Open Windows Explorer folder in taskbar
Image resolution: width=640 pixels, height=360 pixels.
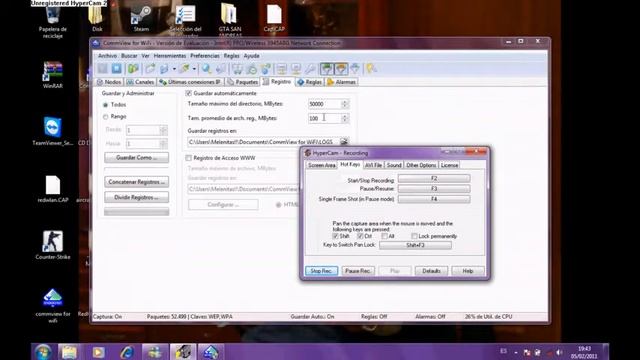coord(69,352)
